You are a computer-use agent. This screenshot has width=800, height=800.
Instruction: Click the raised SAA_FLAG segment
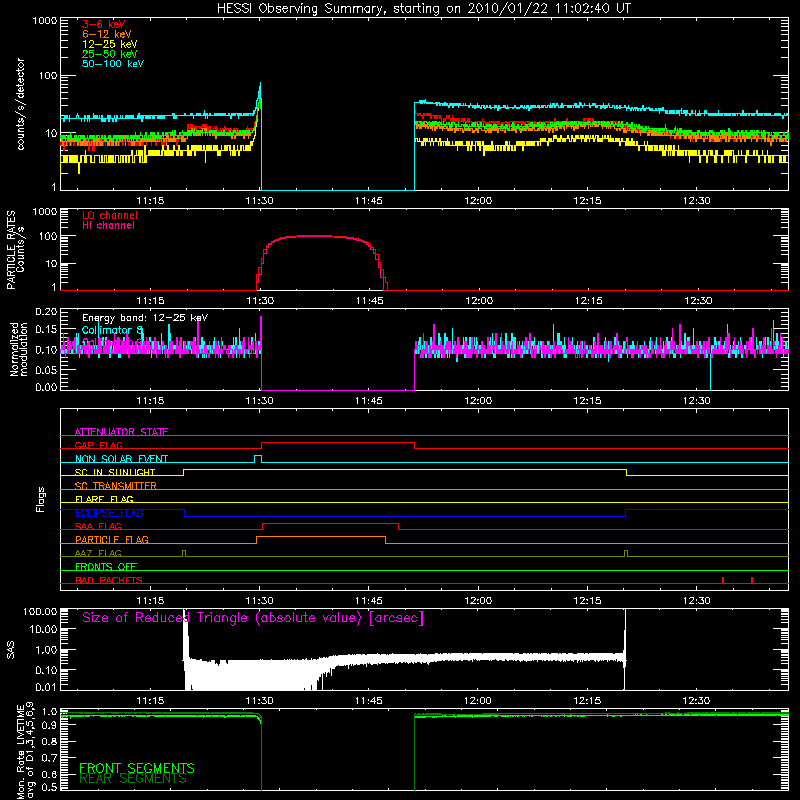tap(330, 523)
